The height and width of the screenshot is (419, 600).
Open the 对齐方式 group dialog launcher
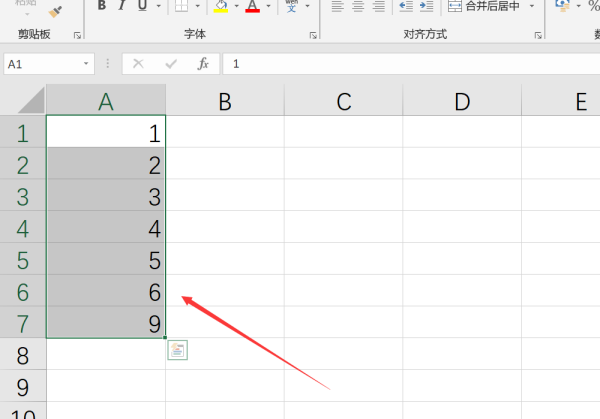(x=538, y=36)
